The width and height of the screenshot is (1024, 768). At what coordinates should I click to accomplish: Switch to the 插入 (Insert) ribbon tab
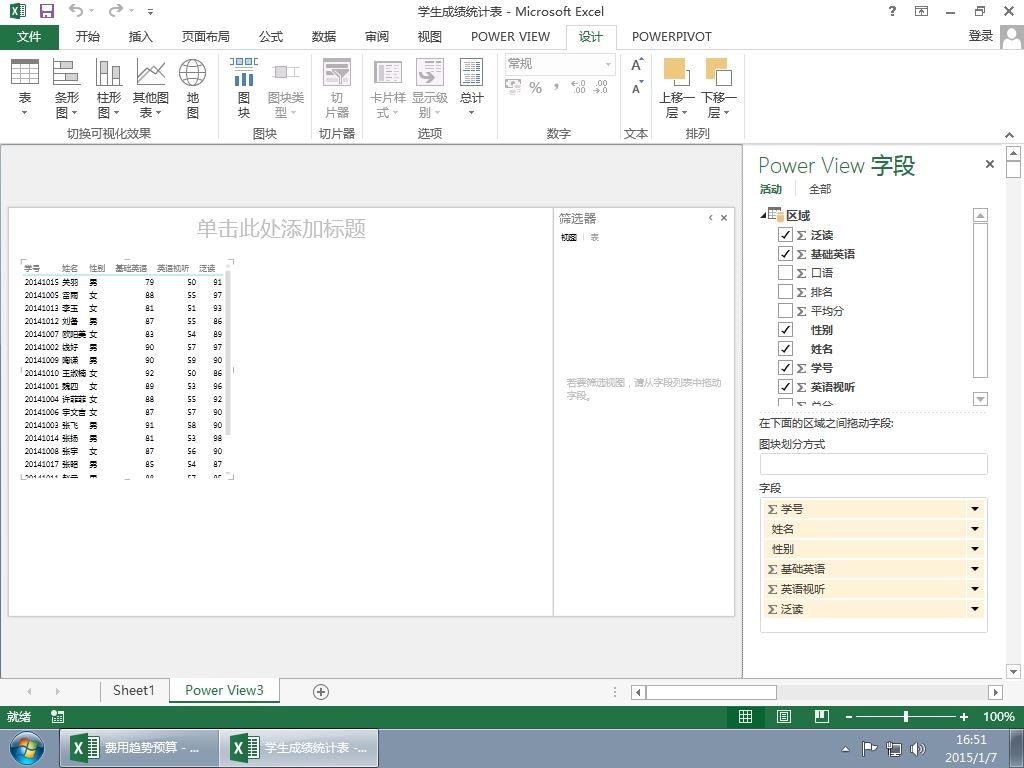tap(140, 37)
